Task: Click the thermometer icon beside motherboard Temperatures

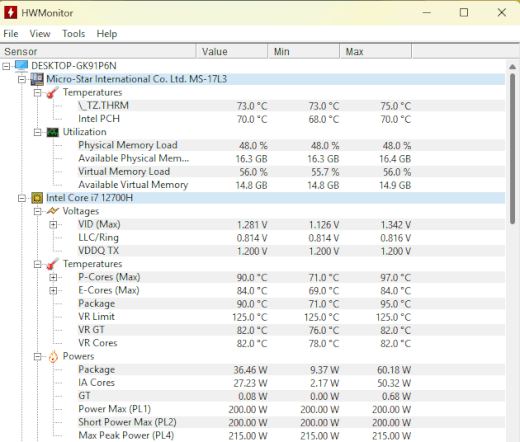Action: (52, 92)
